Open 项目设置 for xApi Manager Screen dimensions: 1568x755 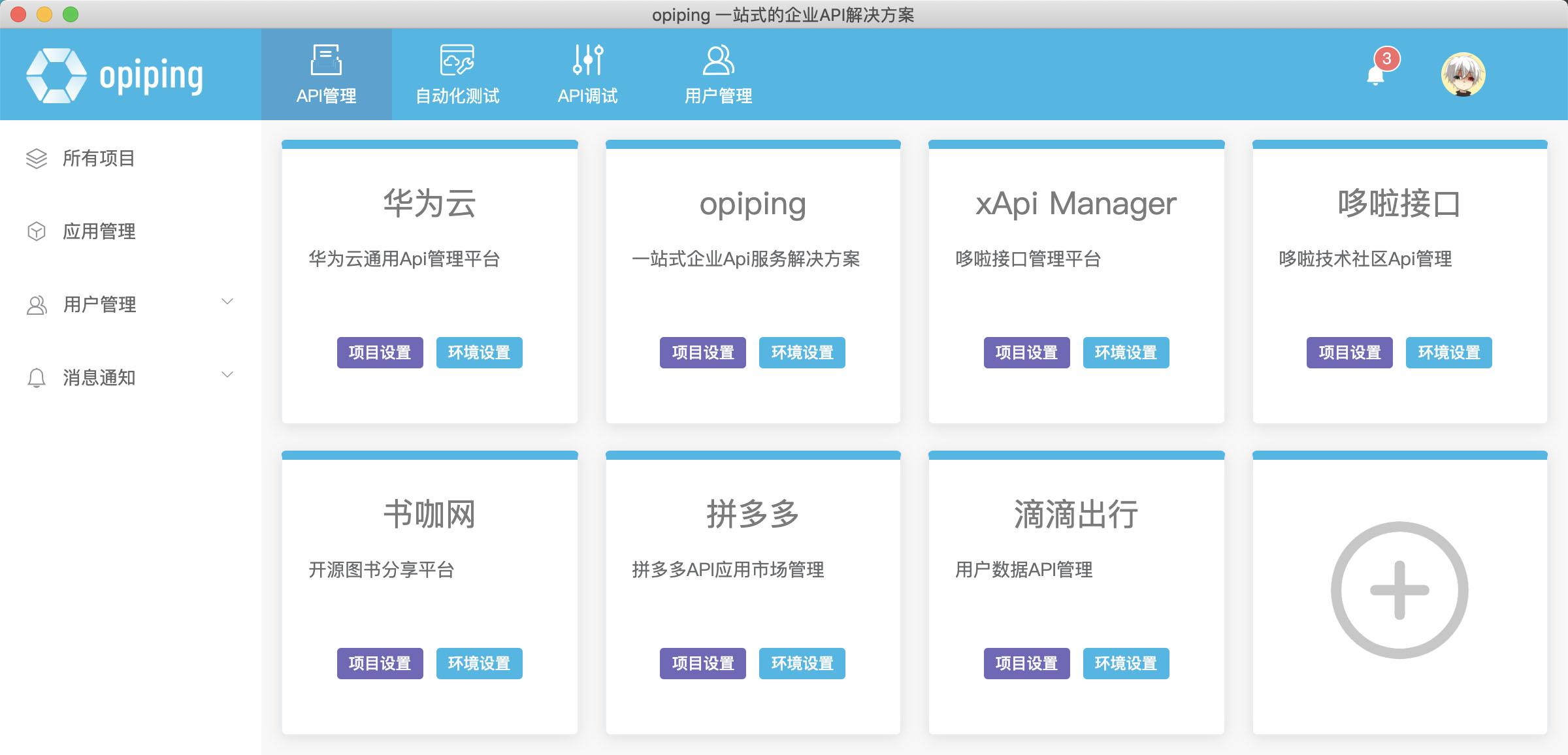(x=1027, y=353)
